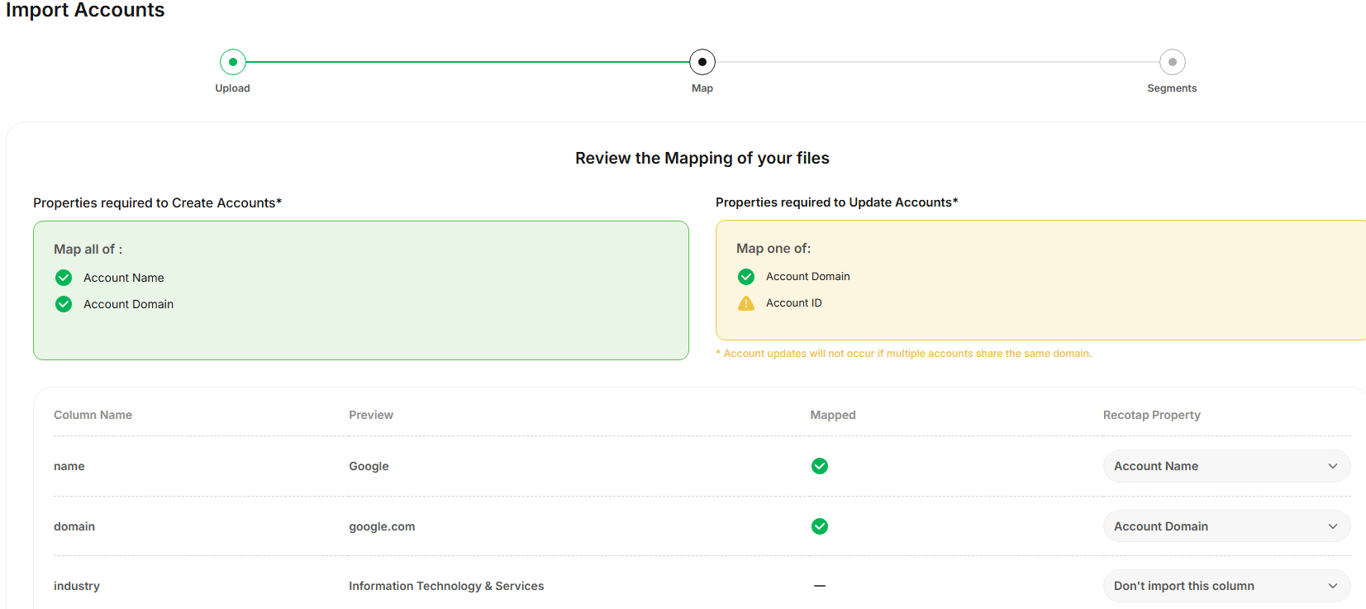
Task: Click green check beside Account Domain in update box
Action: tap(746, 277)
